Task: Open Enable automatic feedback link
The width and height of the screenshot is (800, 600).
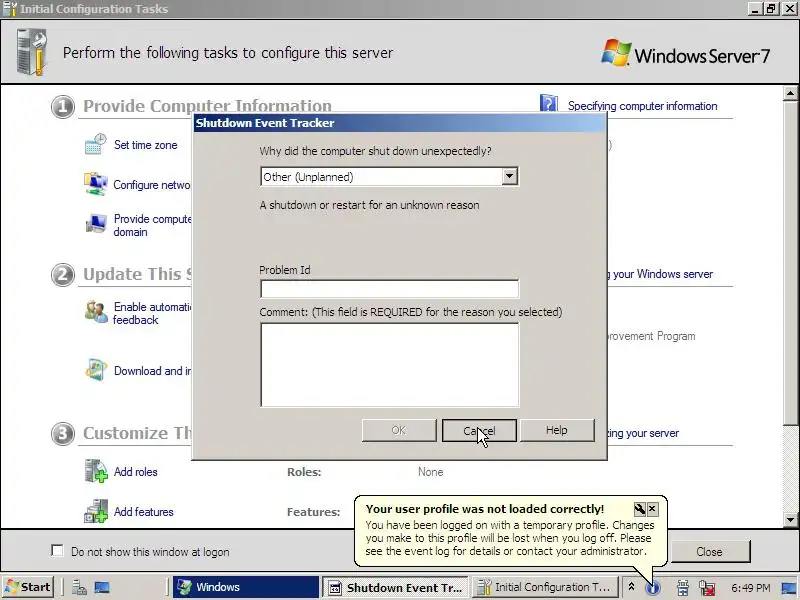Action: (152, 313)
